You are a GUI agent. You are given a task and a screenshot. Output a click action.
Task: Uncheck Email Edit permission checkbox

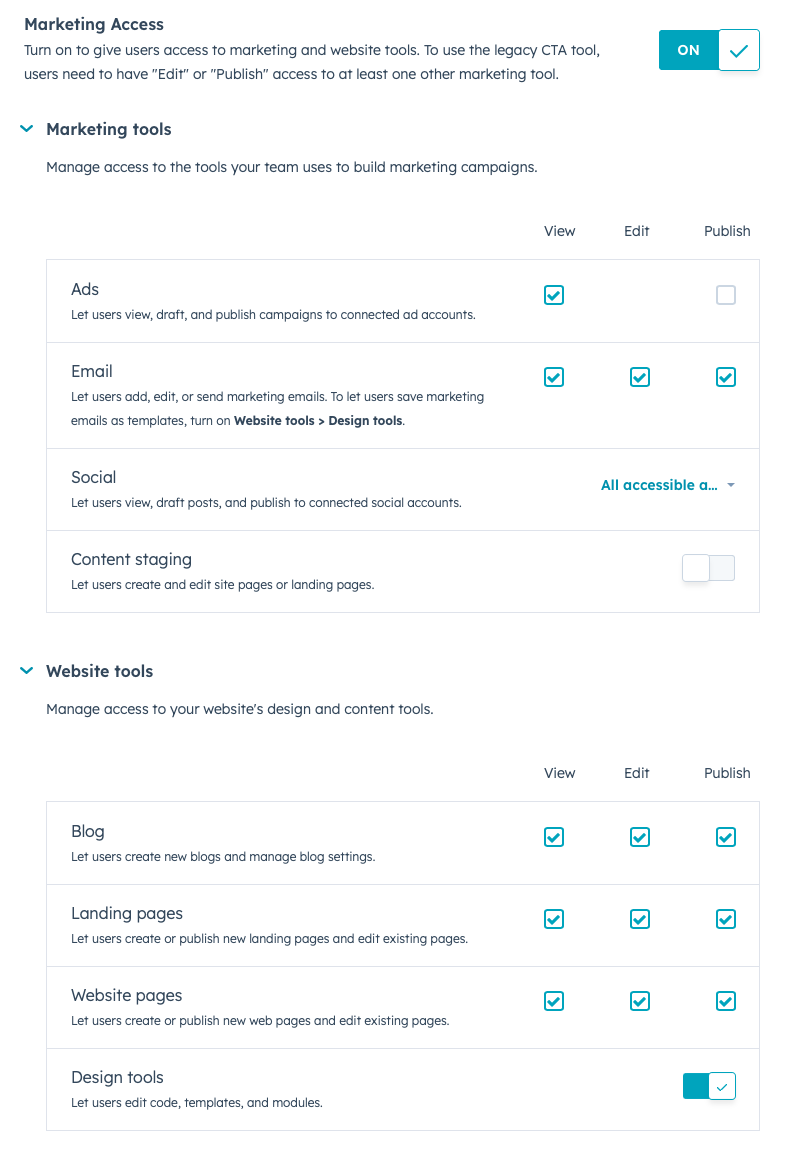639,377
